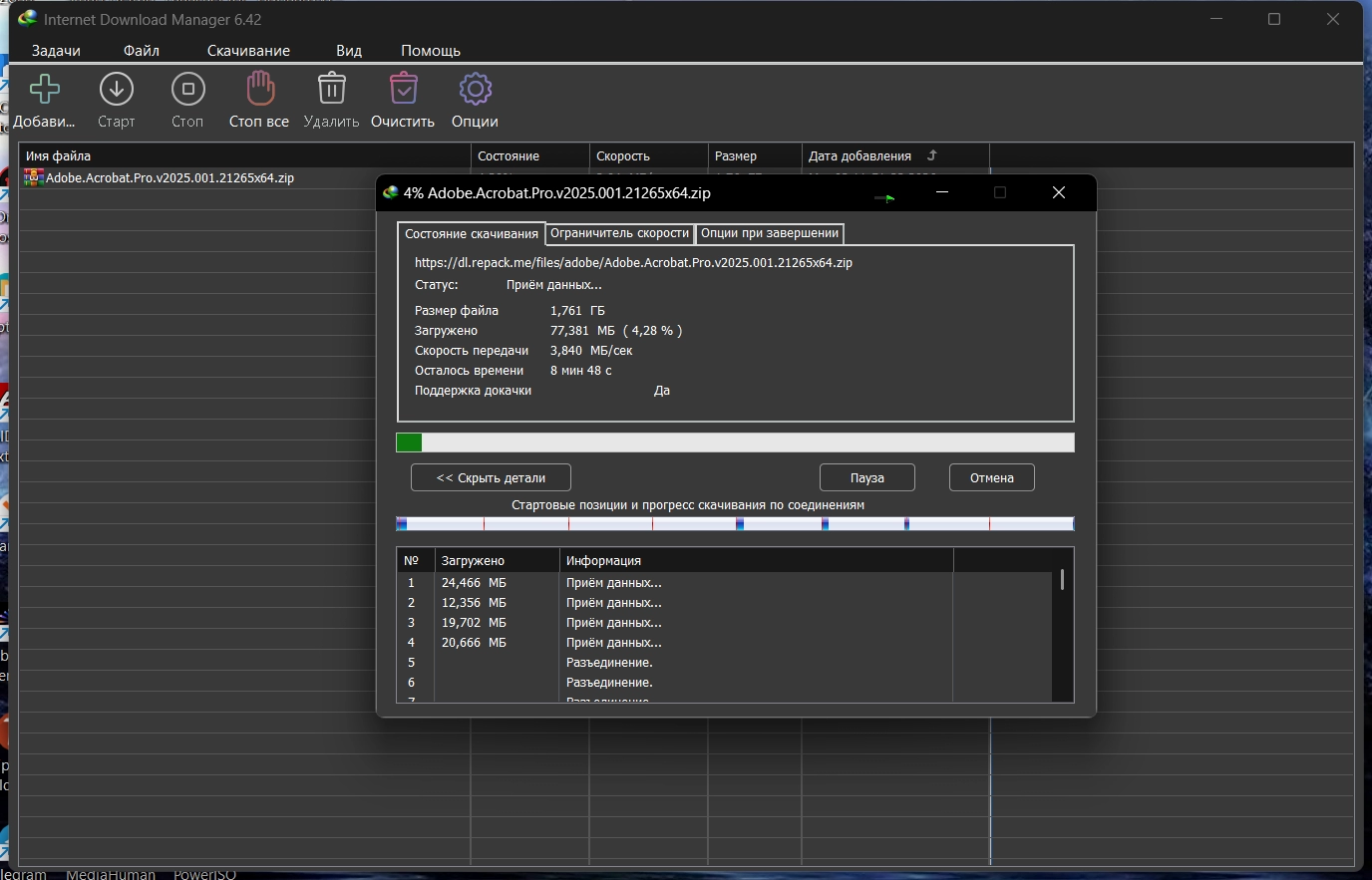Click the Добавить (Add) plus icon
This screenshot has height=880, width=1372.
[44, 90]
